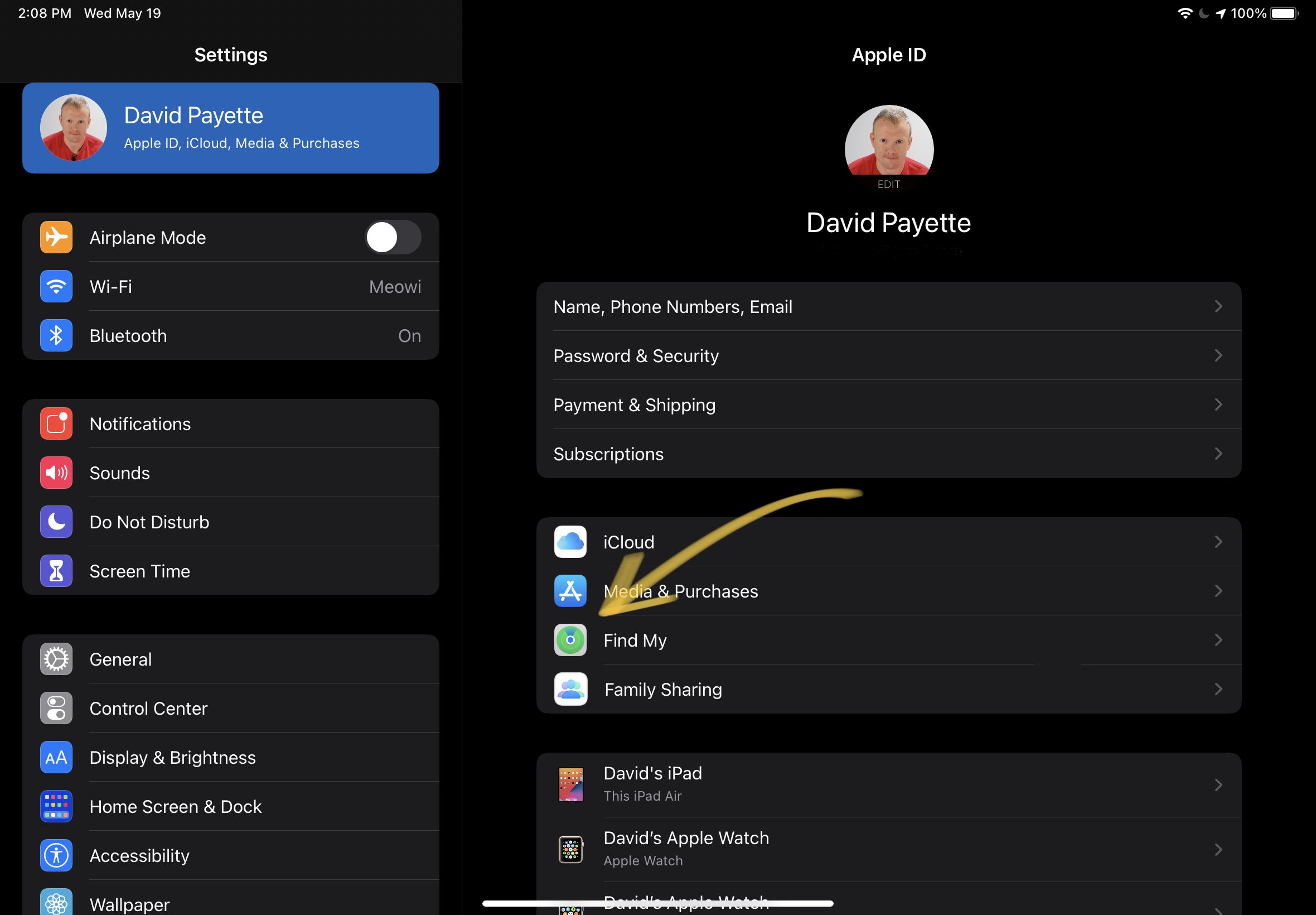Viewport: 1316px width, 915px height.
Task: Expand the David's Apple Watch chevron
Action: 1218,850
